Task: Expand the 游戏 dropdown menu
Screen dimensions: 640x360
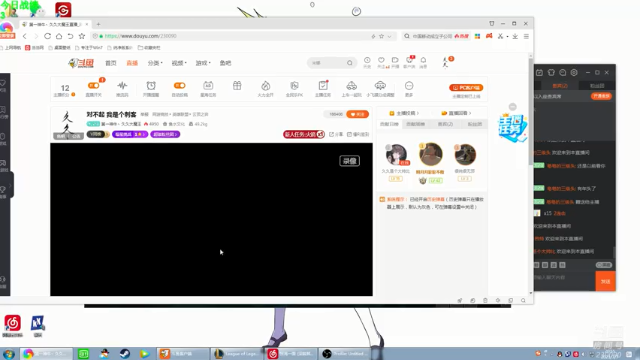Action: click(203, 63)
